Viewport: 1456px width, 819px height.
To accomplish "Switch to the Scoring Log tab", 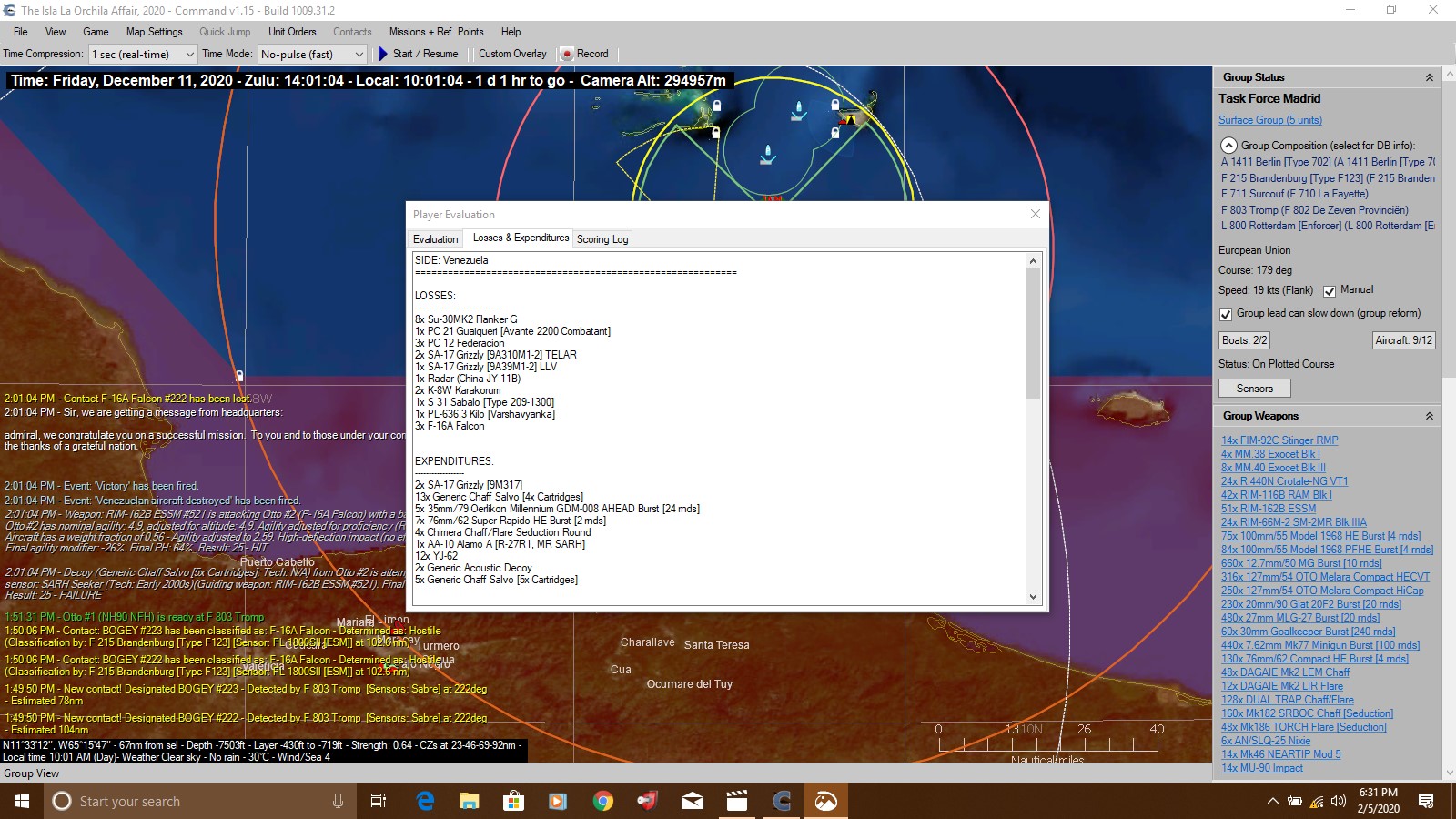I will click(x=602, y=239).
